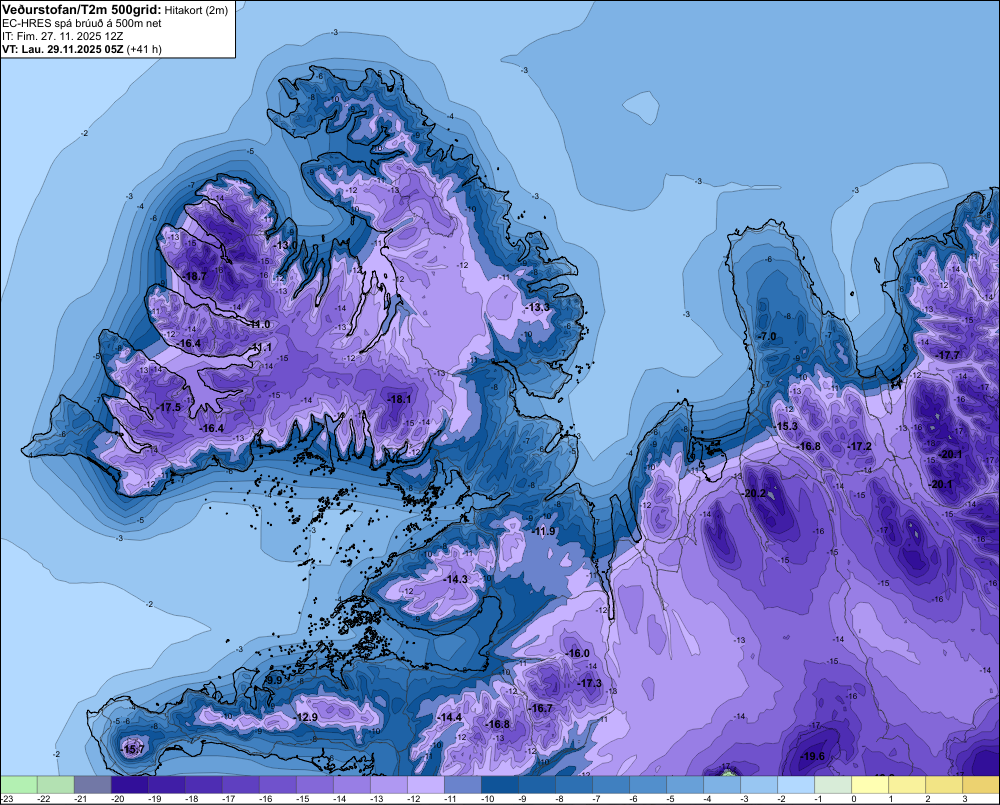Click the legend color swatch above -16
This screenshot has height=805, width=1000.
tap(277, 784)
